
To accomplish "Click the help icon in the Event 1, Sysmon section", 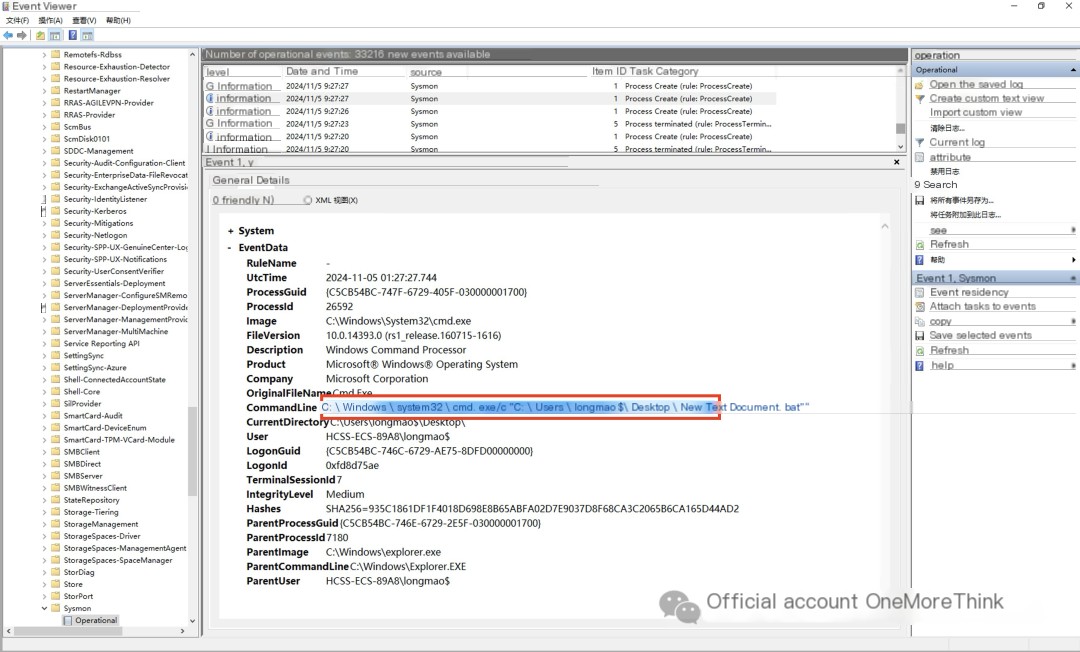I will pos(920,366).
